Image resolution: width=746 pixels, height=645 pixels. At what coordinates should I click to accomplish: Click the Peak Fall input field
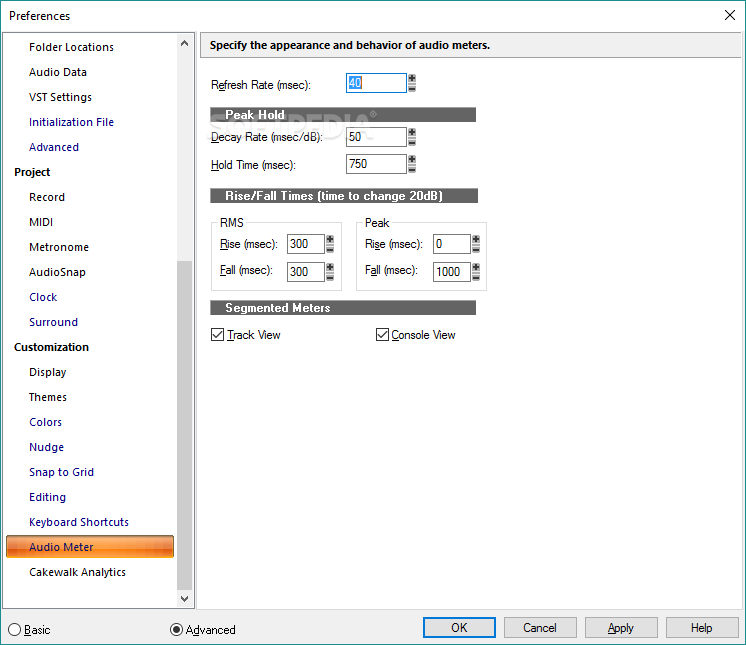coord(452,272)
